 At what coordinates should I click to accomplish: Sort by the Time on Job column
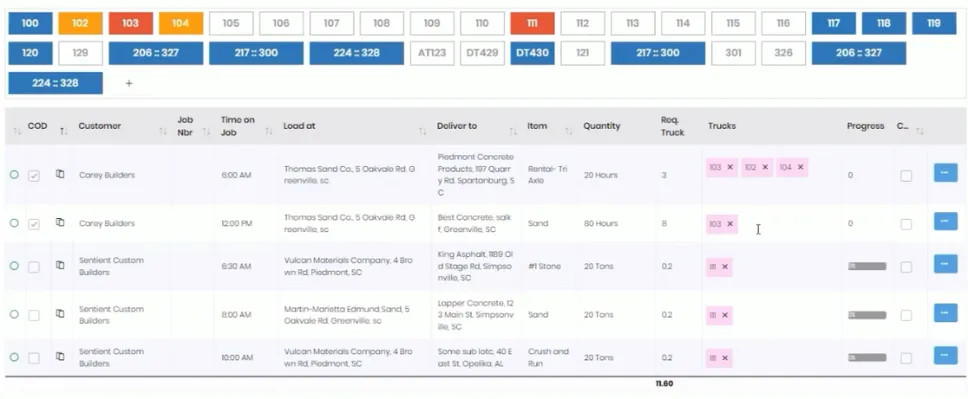[269, 131]
